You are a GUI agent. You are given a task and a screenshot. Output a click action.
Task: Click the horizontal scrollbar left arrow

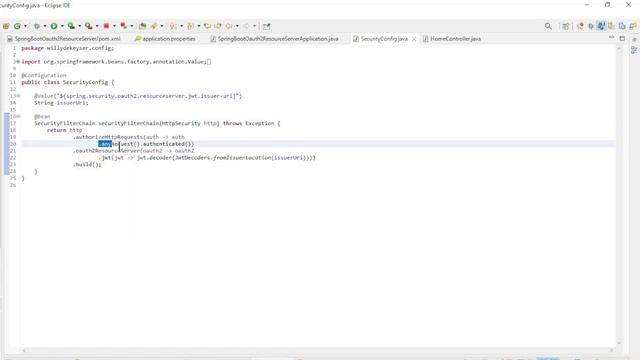pyautogui.click(x=24, y=350)
